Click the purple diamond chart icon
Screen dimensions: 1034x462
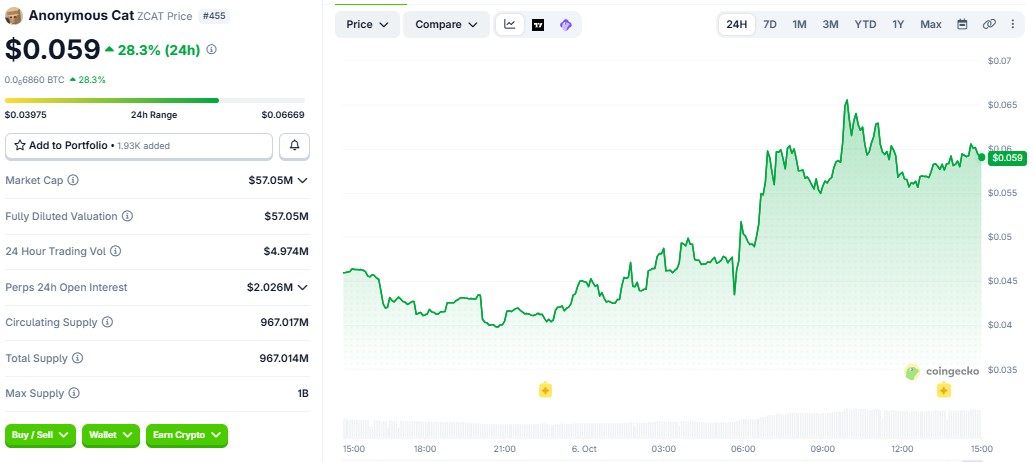point(565,25)
